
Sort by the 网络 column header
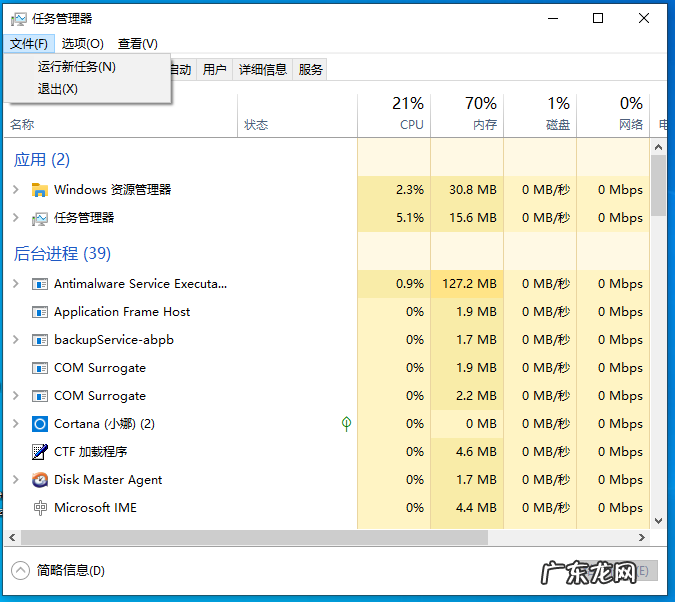(x=613, y=115)
